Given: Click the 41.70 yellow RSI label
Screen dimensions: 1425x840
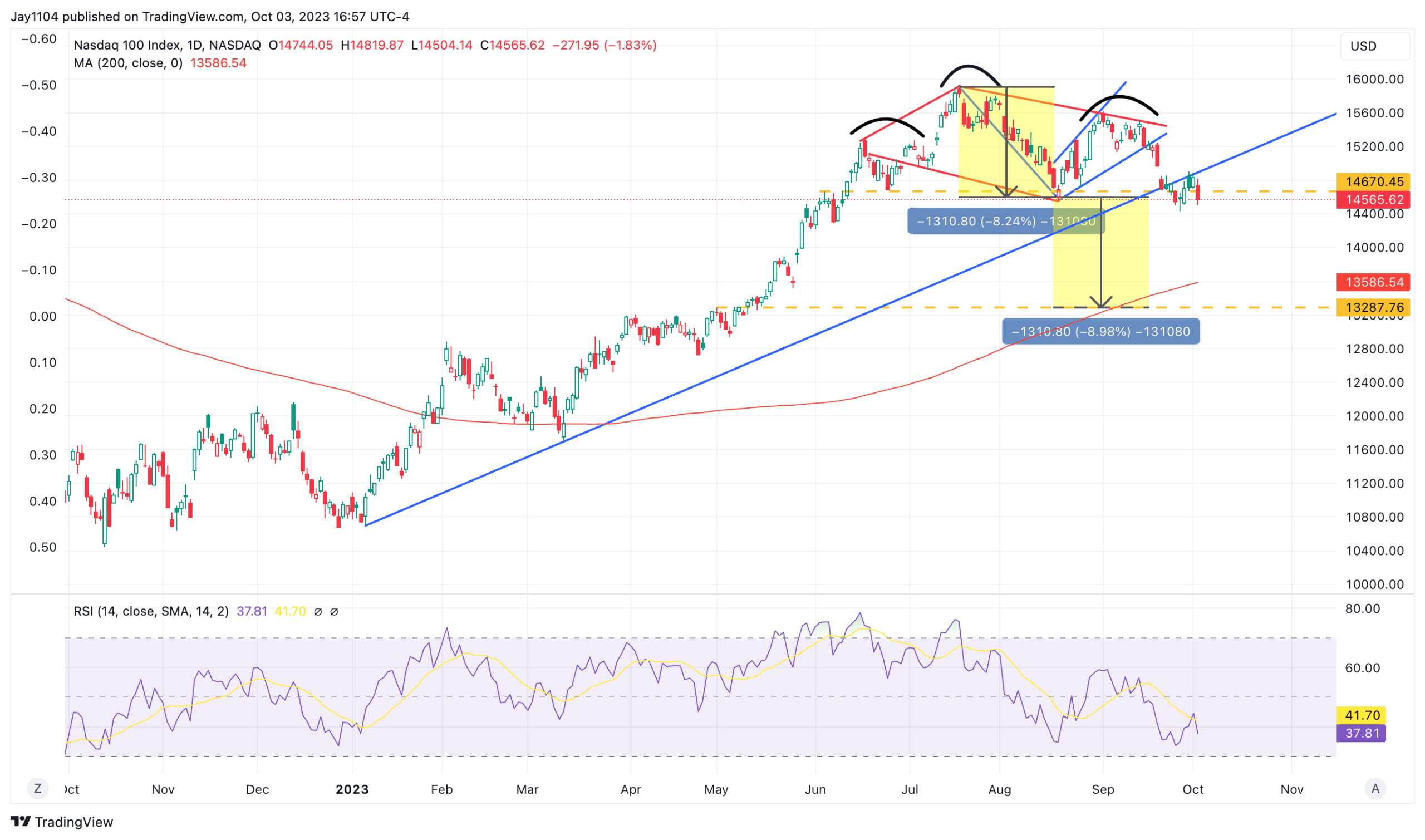Looking at the screenshot, I should (x=1360, y=715).
